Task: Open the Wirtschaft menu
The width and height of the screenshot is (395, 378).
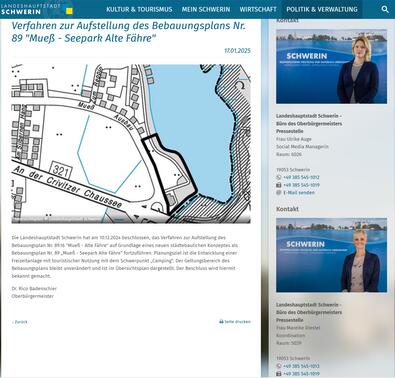Action: [258, 9]
